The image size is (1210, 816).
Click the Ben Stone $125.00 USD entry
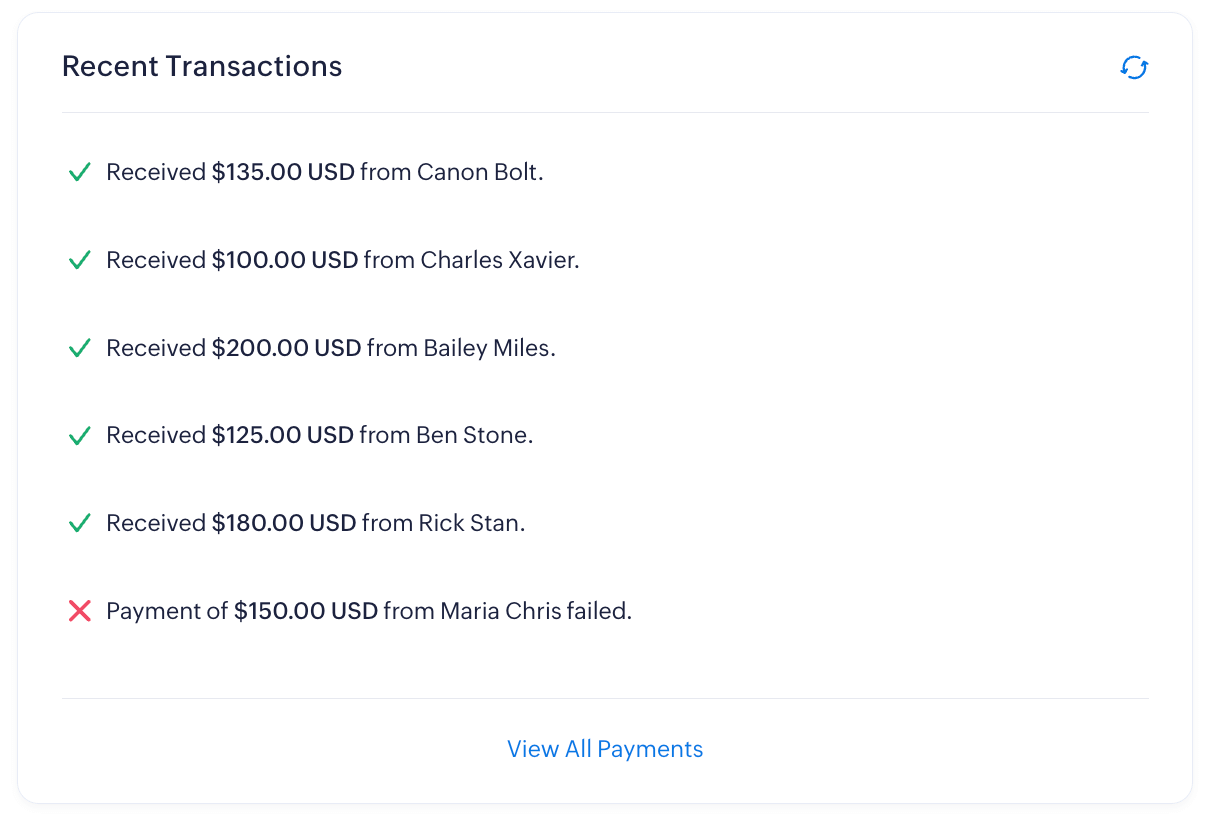point(320,435)
